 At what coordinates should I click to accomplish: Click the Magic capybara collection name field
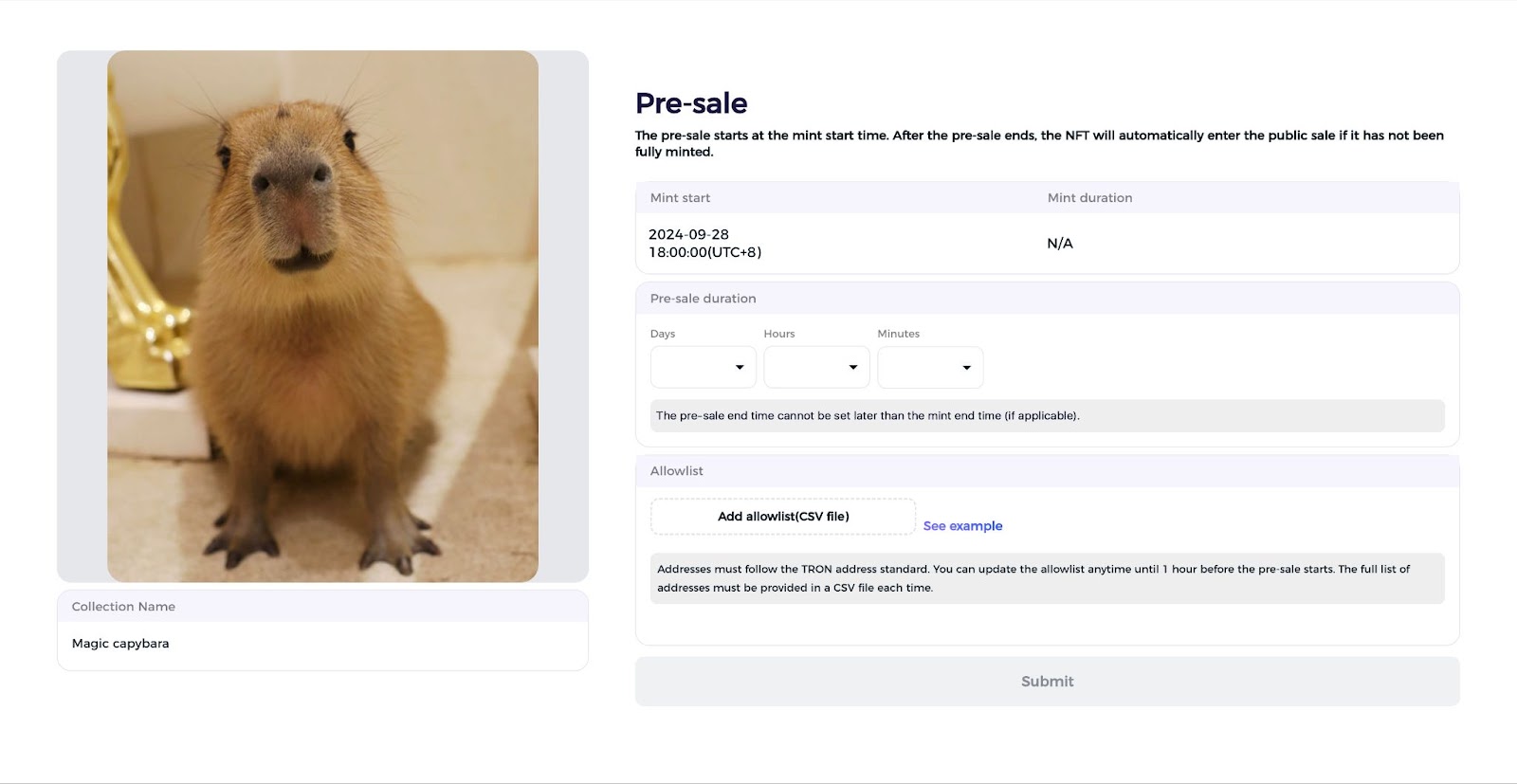pyautogui.click(x=322, y=644)
